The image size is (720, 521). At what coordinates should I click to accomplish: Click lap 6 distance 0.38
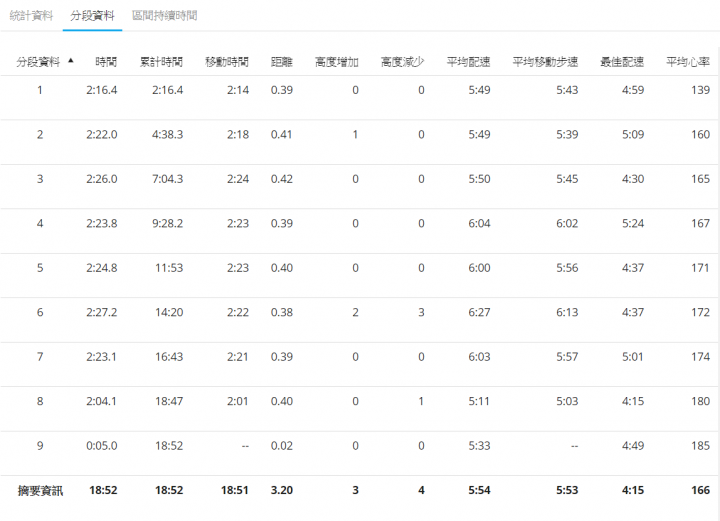pos(281,313)
